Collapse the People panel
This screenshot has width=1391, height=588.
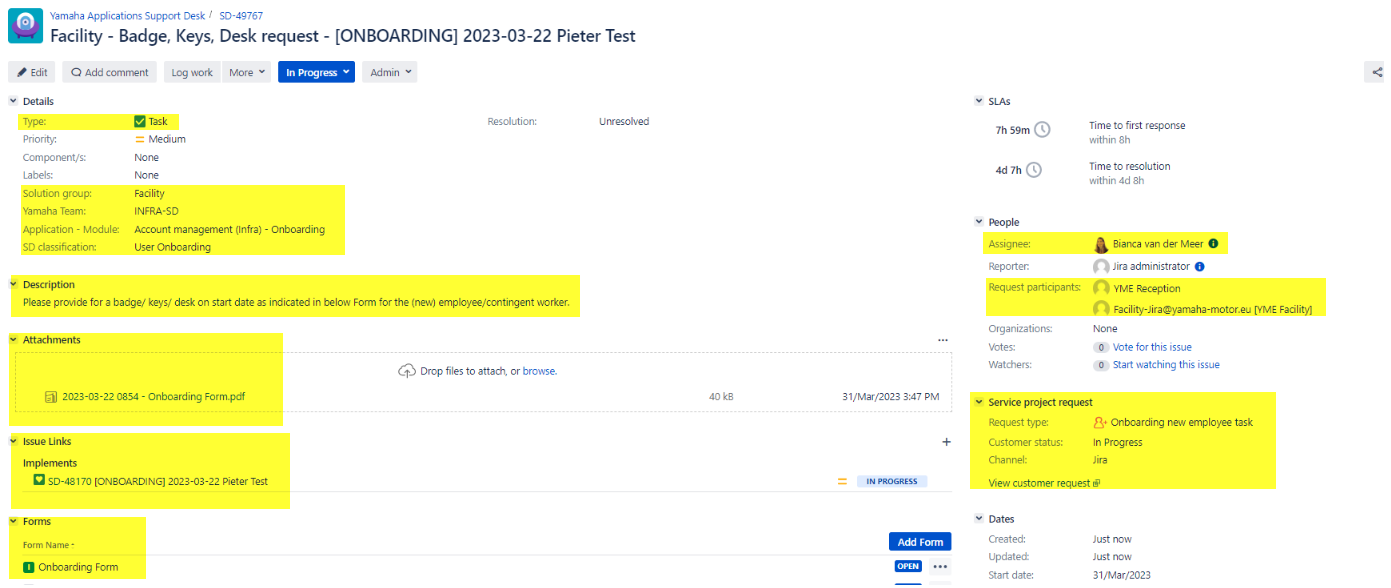(979, 222)
